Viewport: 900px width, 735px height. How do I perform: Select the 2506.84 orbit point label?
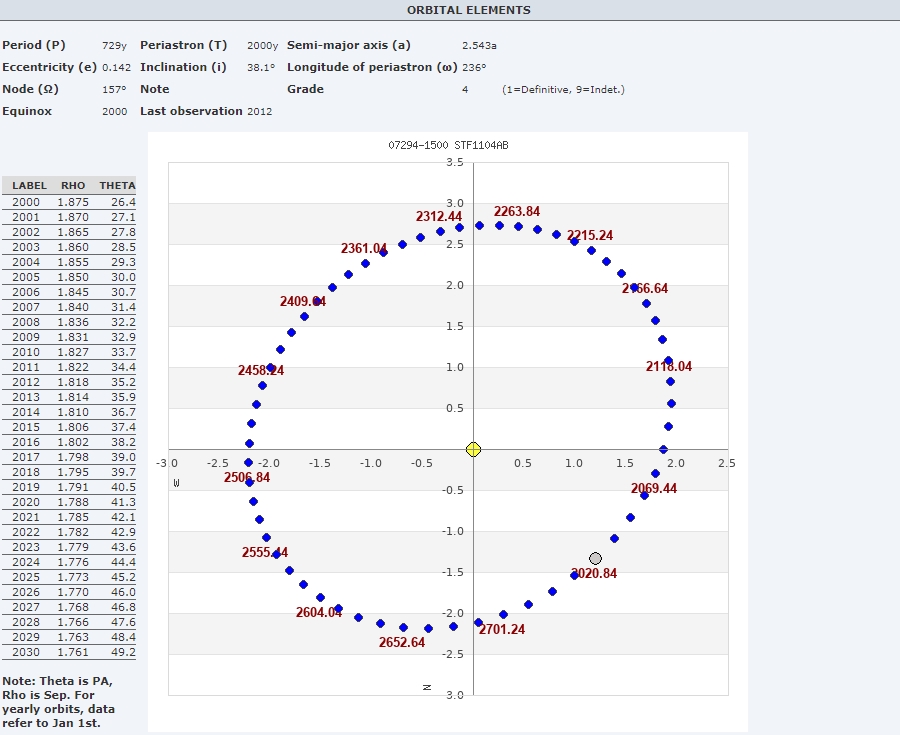click(x=247, y=477)
